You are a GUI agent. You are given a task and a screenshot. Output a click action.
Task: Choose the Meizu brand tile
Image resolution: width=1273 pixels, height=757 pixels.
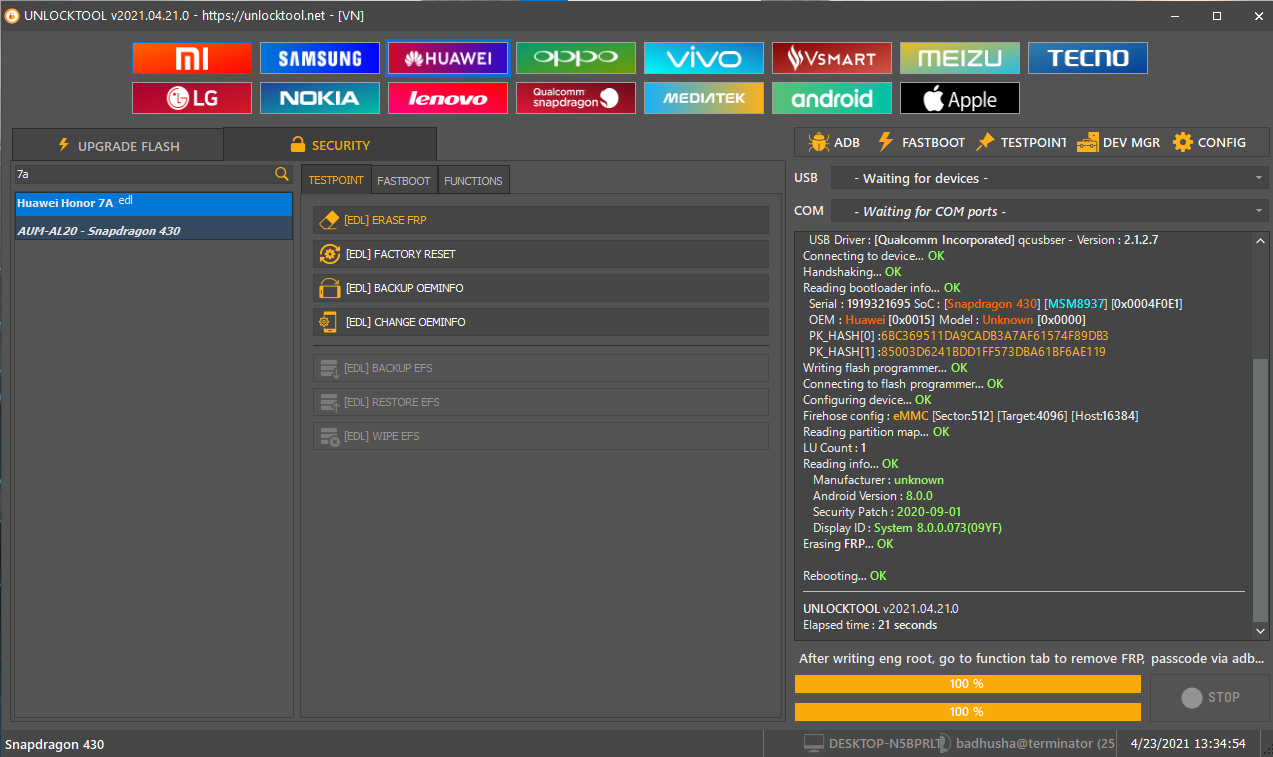[960, 58]
